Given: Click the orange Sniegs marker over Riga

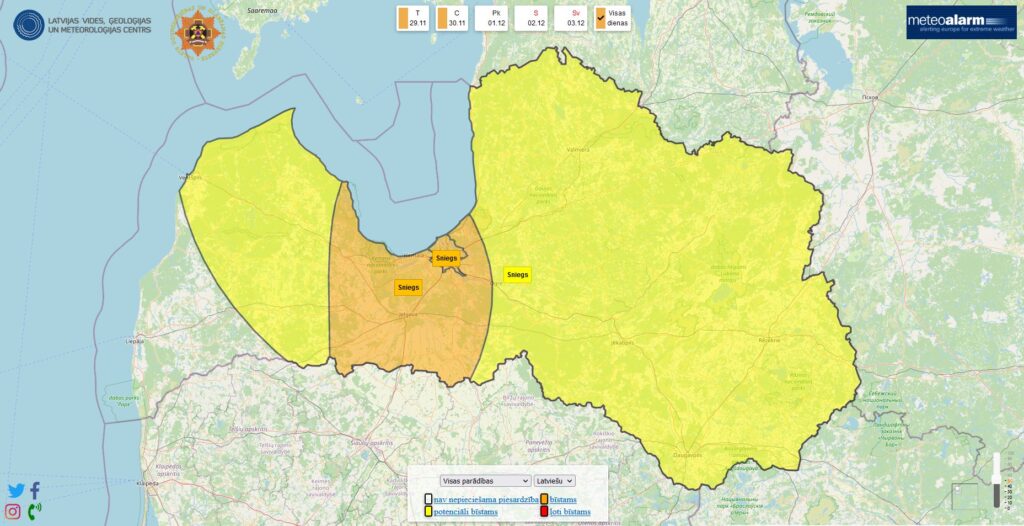Looking at the screenshot, I should click(x=446, y=258).
